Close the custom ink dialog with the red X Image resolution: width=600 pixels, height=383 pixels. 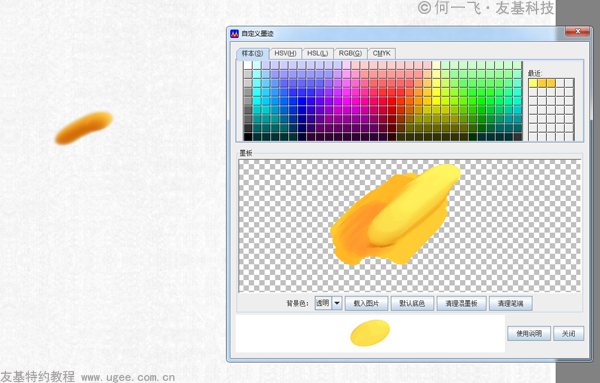click(578, 31)
